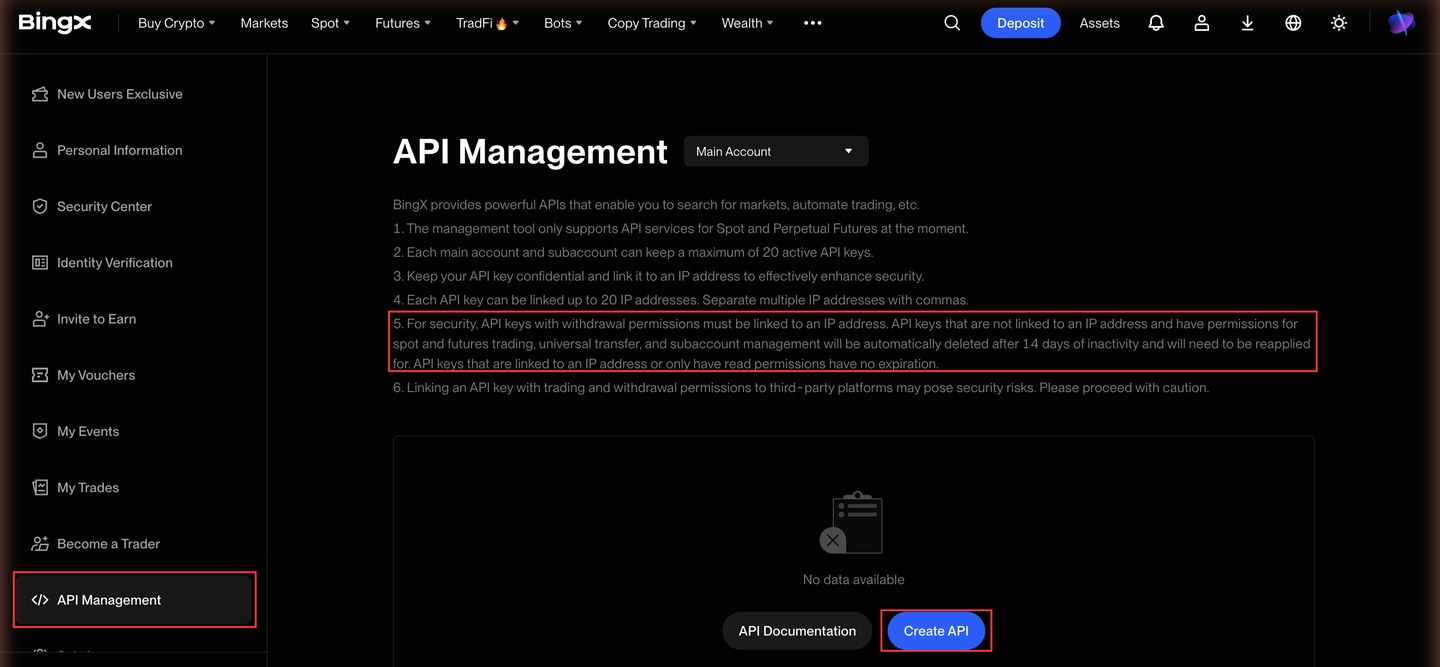This screenshot has height=667, width=1440.
Task: Click the API Management page heading
Action: (x=530, y=152)
